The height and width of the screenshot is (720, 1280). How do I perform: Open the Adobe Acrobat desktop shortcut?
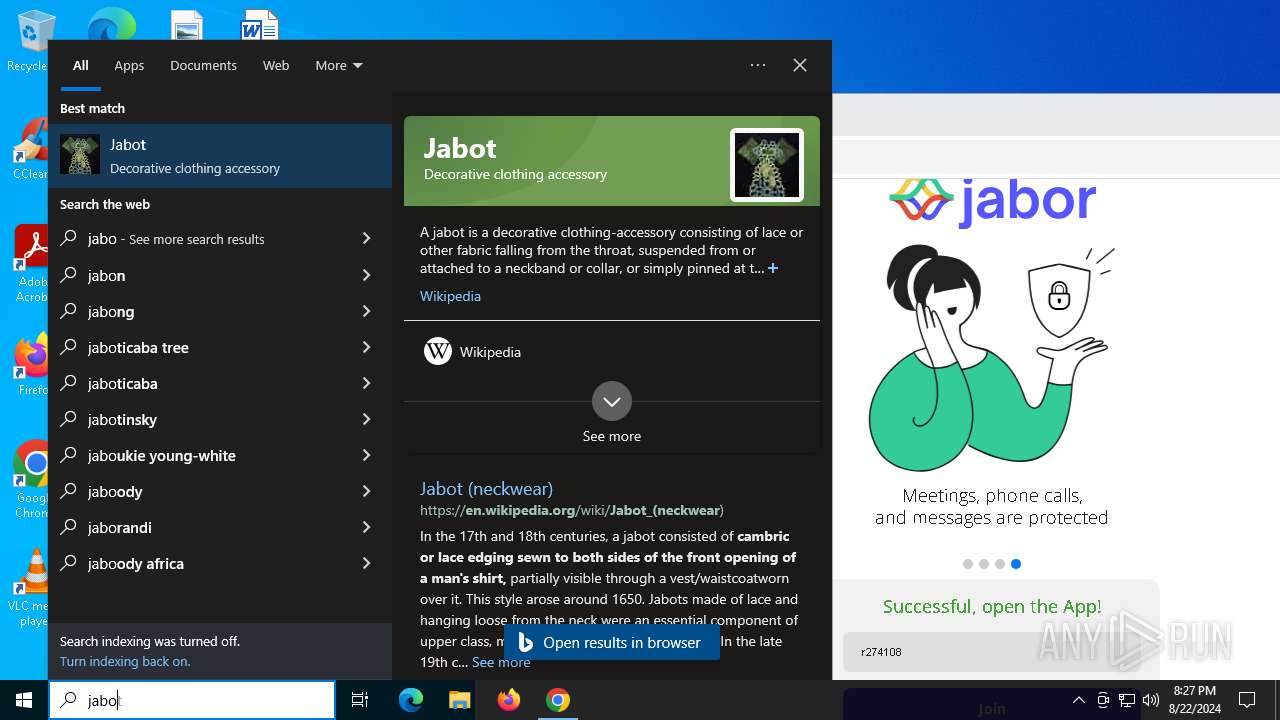31,262
